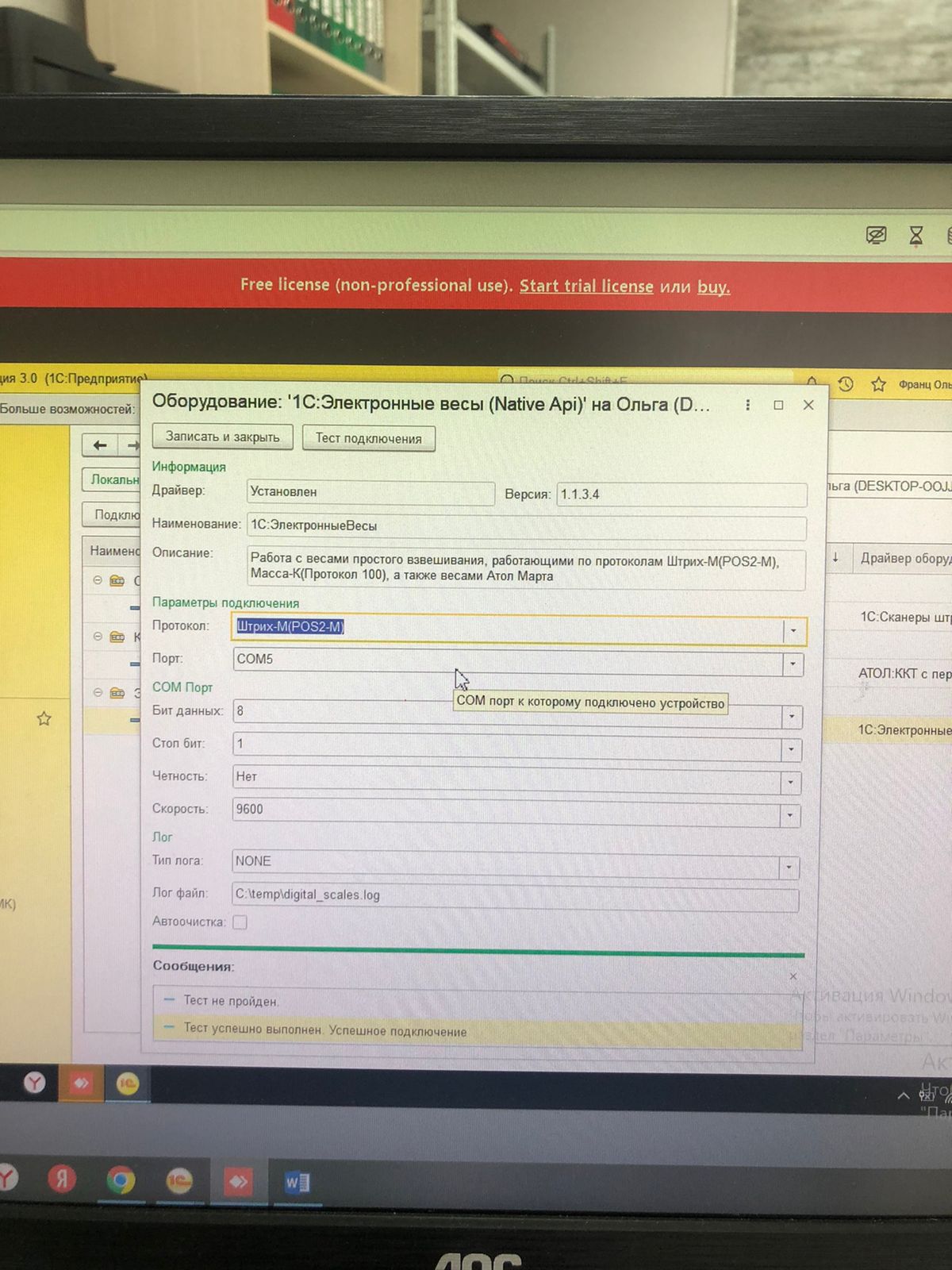Click the history clock icon in 1C header
Viewport: 952px width, 1270px height.
(x=846, y=384)
